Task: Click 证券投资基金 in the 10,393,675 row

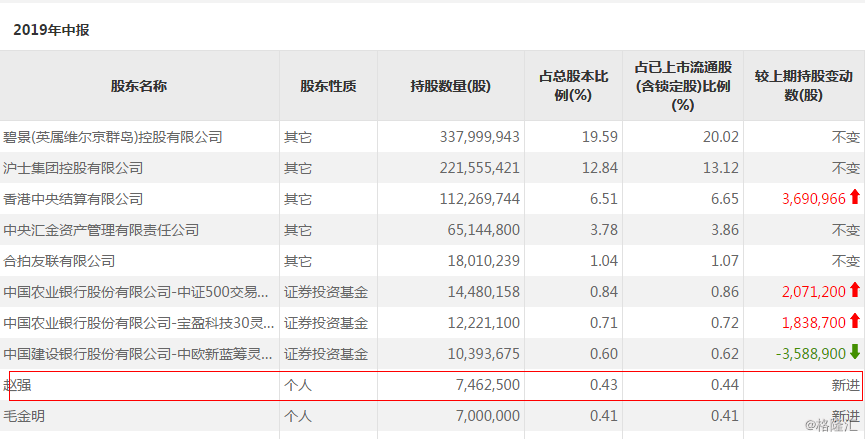Action: pyautogui.click(x=326, y=354)
